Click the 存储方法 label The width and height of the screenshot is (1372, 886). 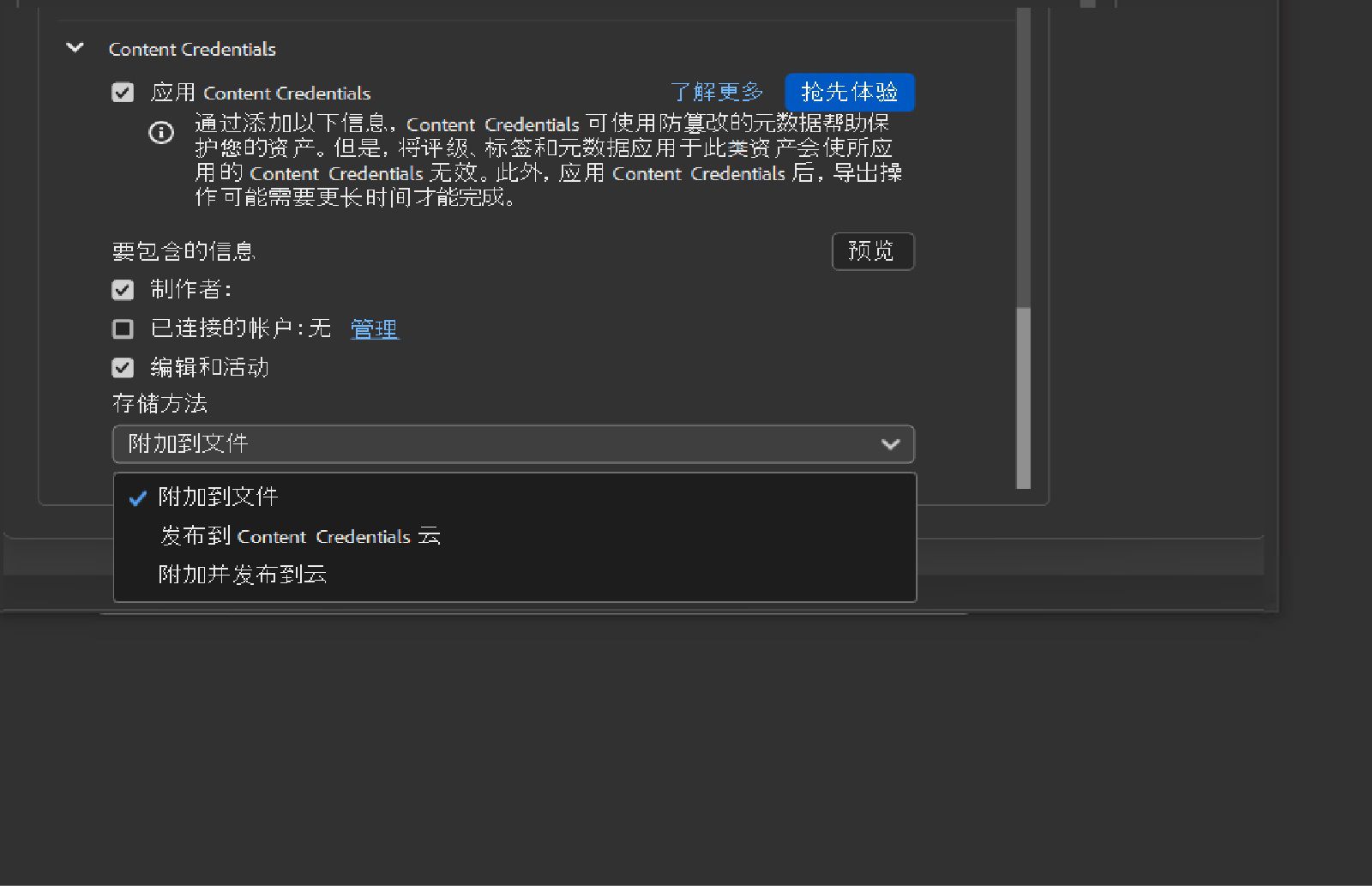[x=159, y=403]
